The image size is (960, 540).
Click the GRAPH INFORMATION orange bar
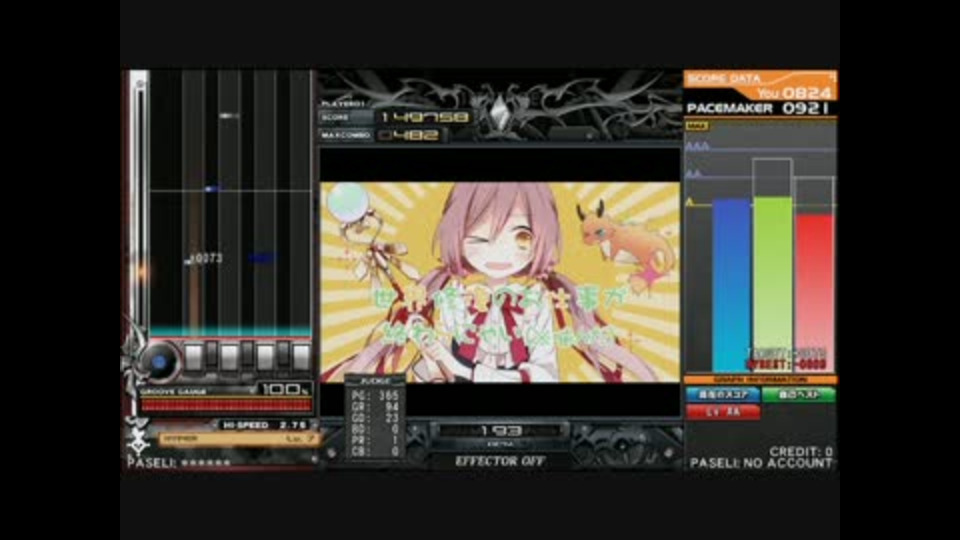click(x=760, y=380)
